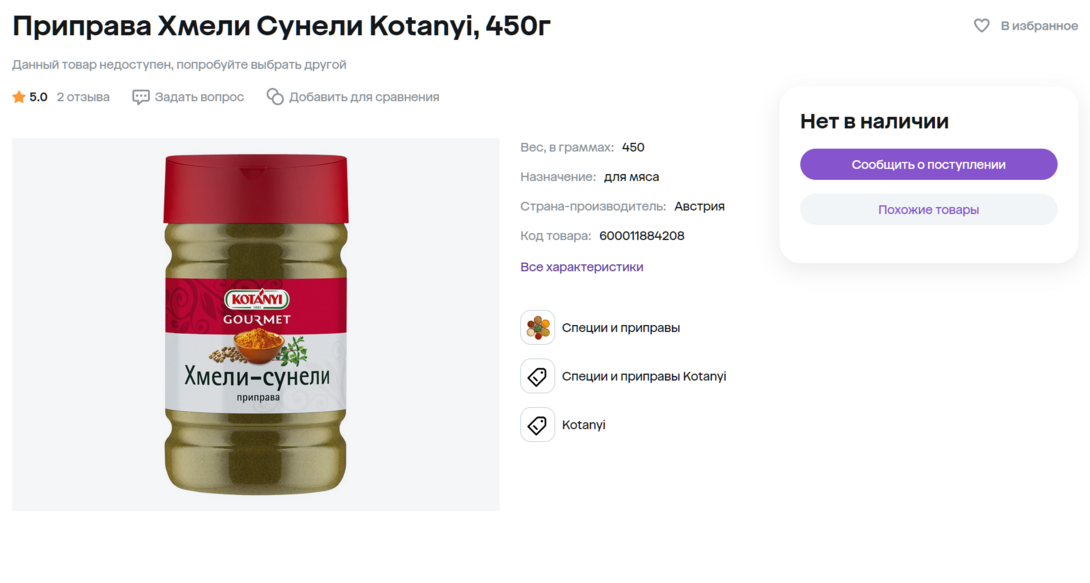This screenshot has height=583, width=1090.
Task: Click the compare circles icon
Action: click(275, 97)
